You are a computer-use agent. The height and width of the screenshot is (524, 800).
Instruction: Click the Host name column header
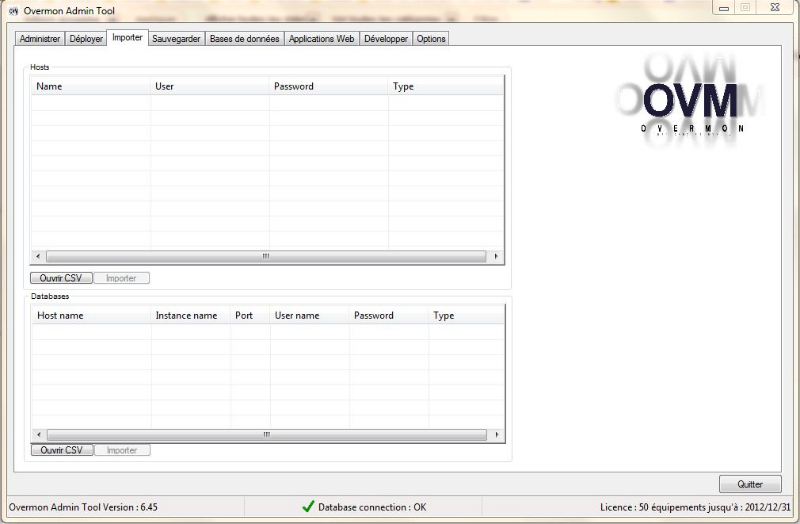click(92, 315)
